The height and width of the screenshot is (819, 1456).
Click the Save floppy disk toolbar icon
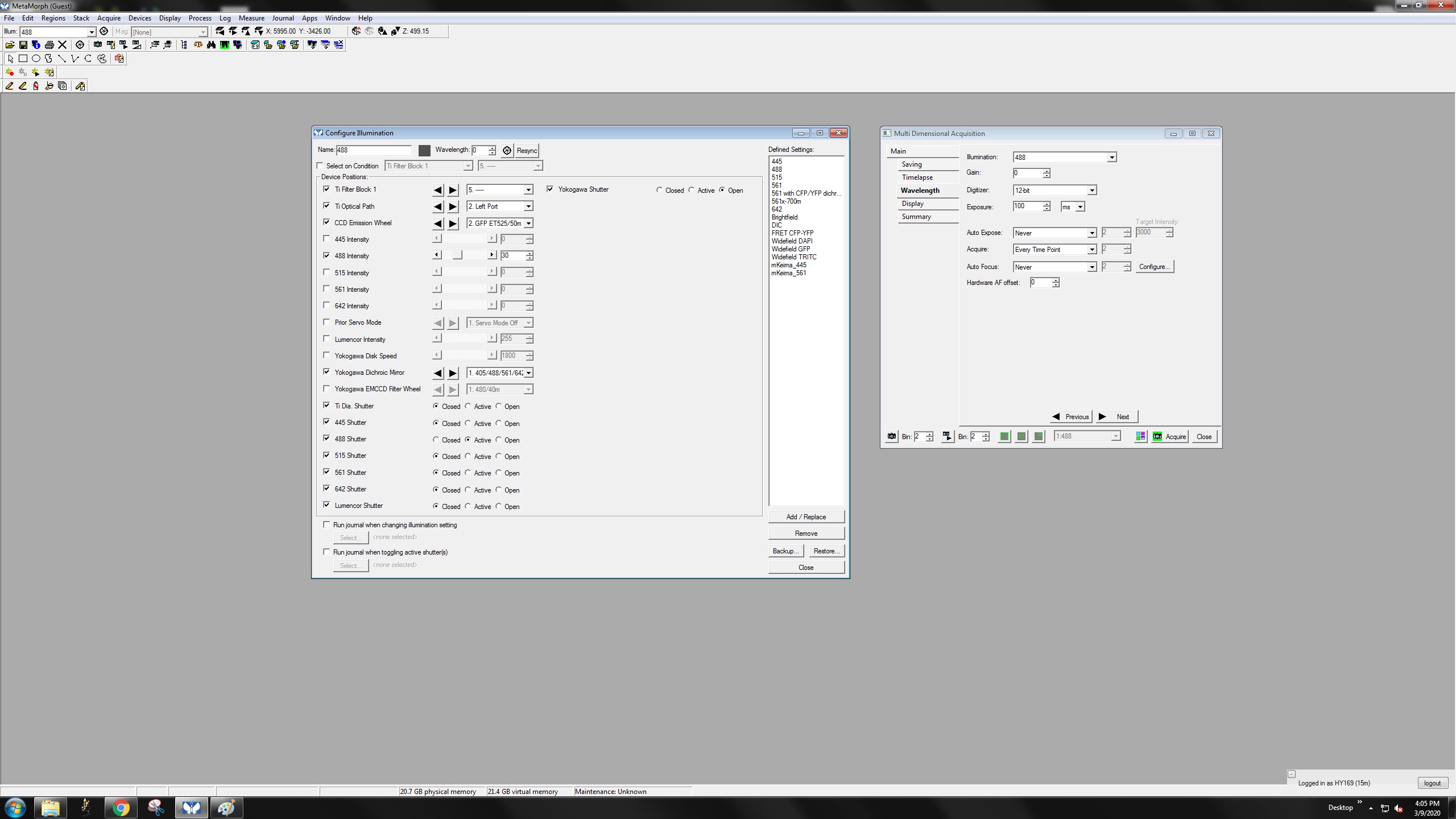pyautogui.click(x=23, y=45)
